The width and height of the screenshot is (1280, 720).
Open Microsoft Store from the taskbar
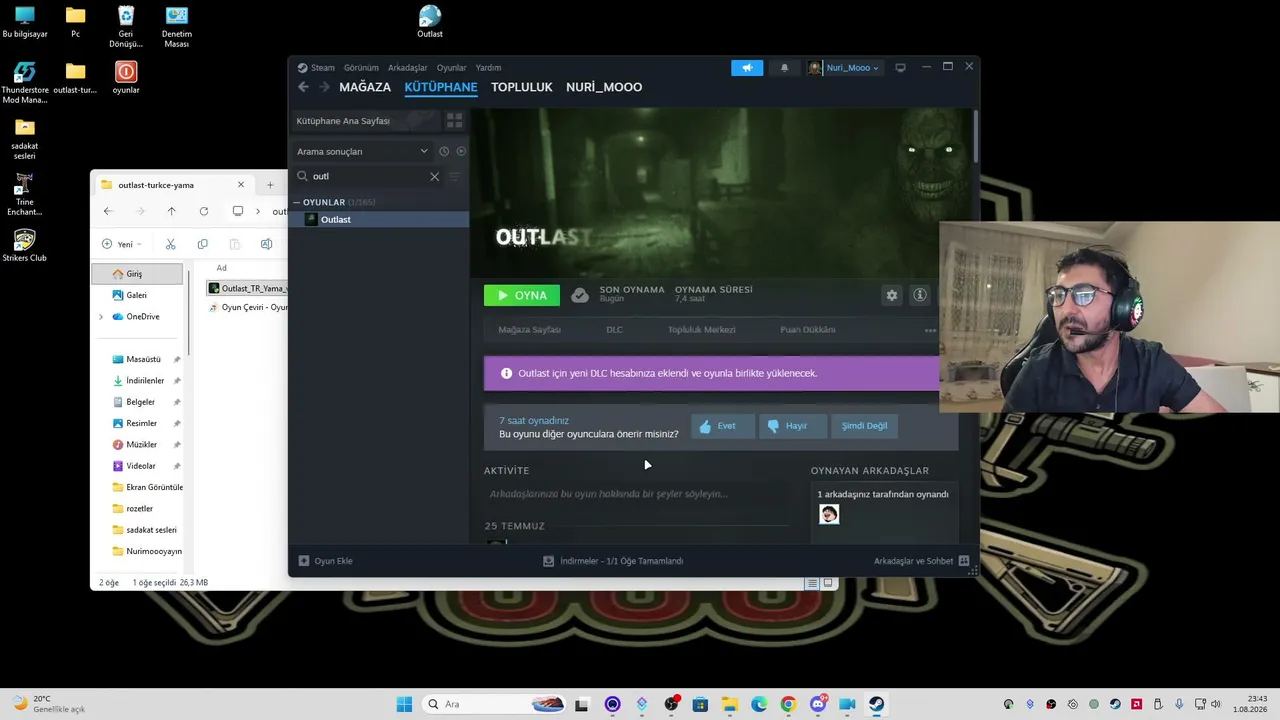pyautogui.click(x=700, y=704)
